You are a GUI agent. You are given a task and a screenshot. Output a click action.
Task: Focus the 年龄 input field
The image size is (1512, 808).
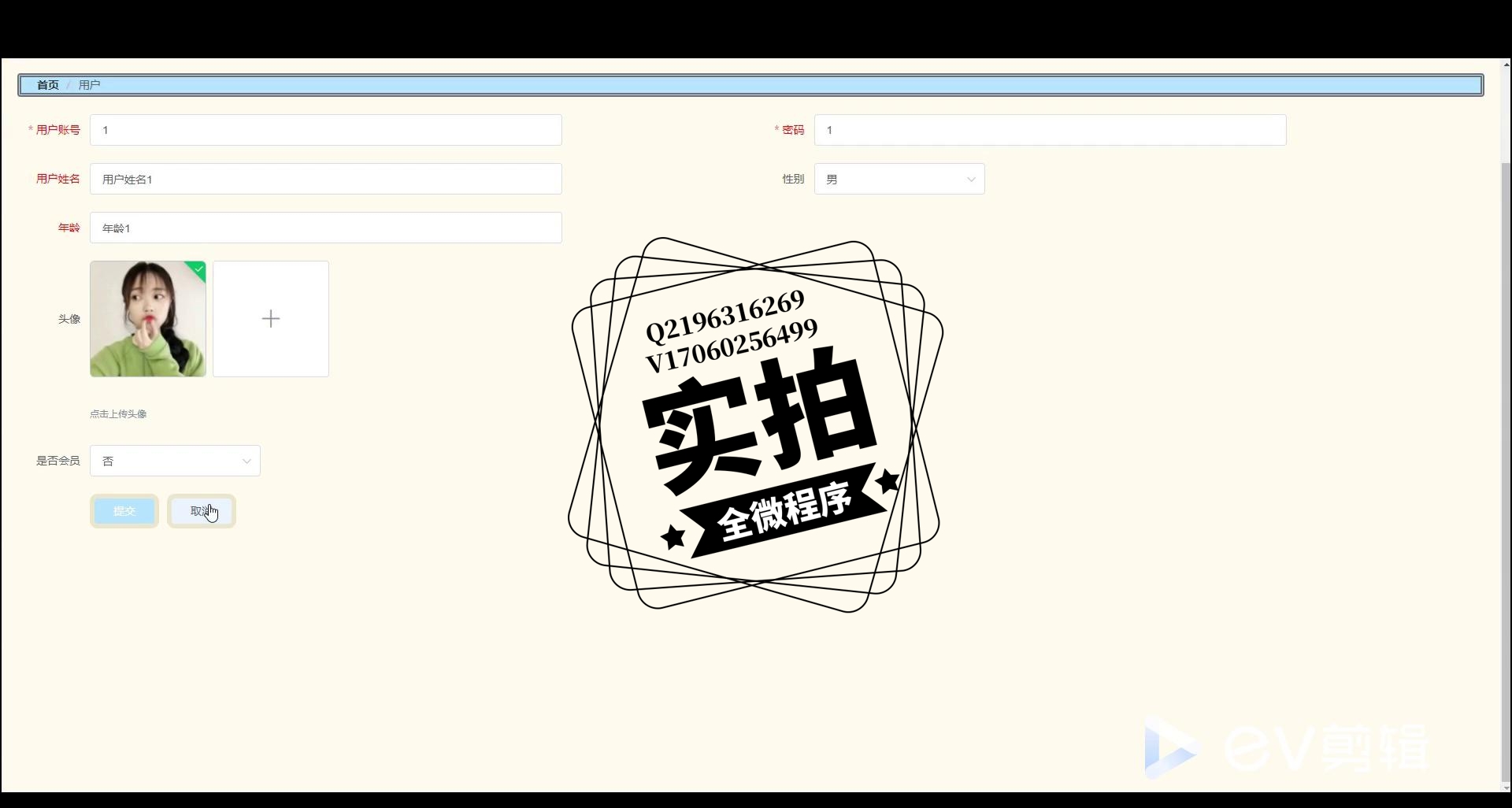tap(325, 228)
